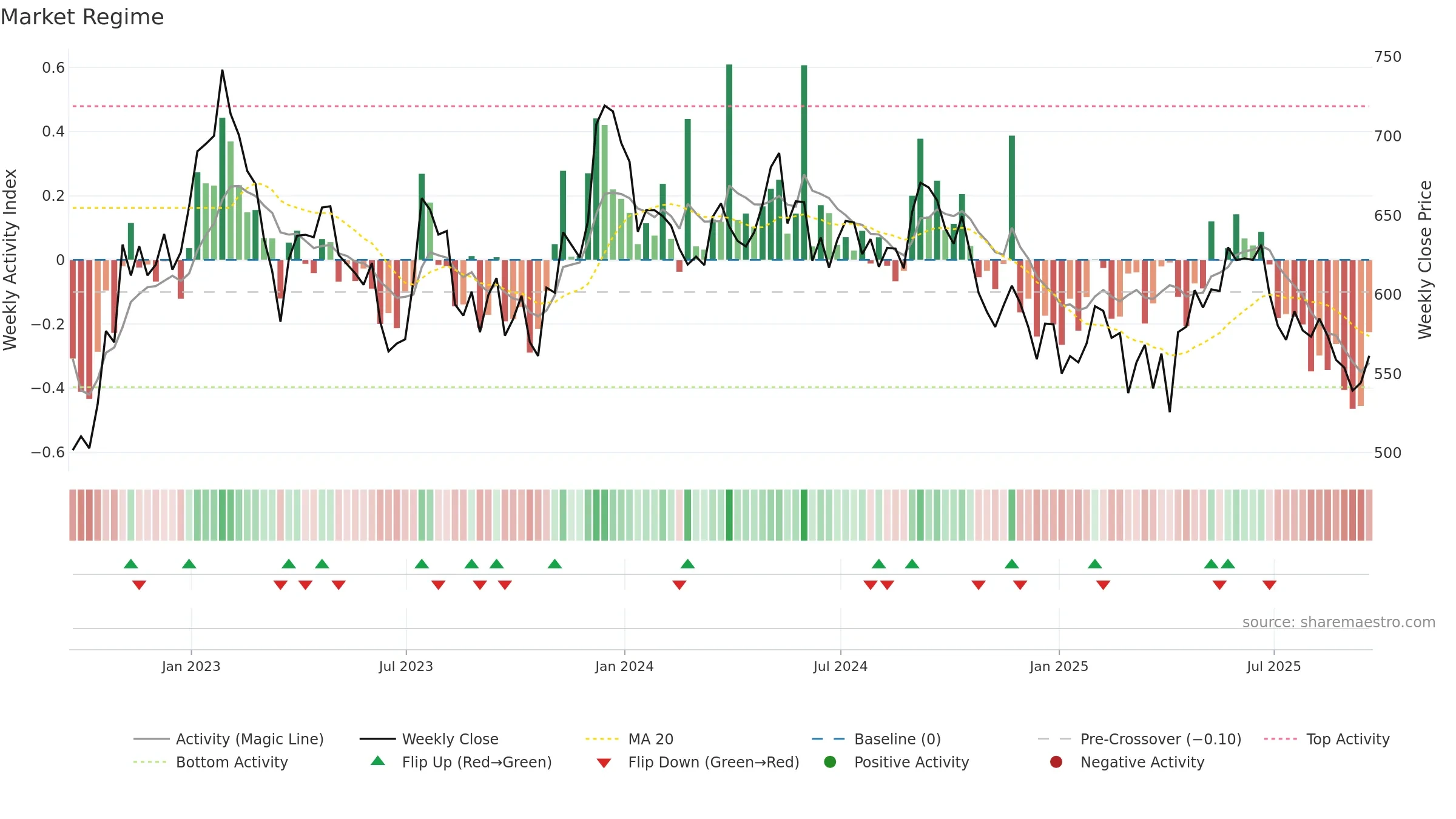Click the MA 20 legend label
This screenshot has height=819, width=1456.
(651, 739)
